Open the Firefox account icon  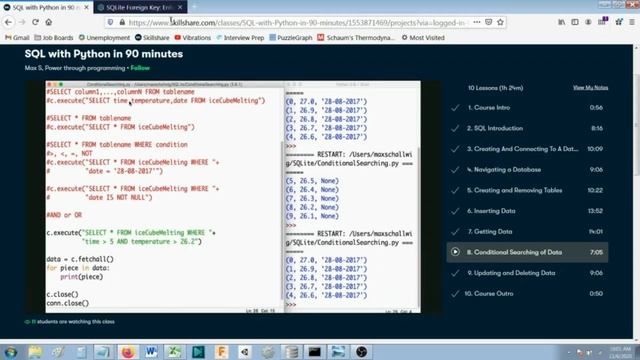[x=588, y=22]
